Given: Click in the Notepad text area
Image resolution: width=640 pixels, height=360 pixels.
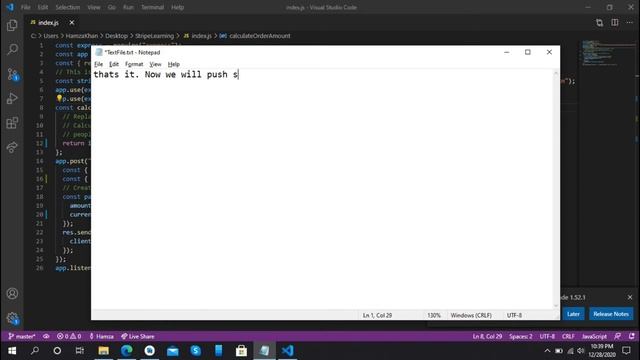Looking at the screenshot, I should (x=322, y=188).
